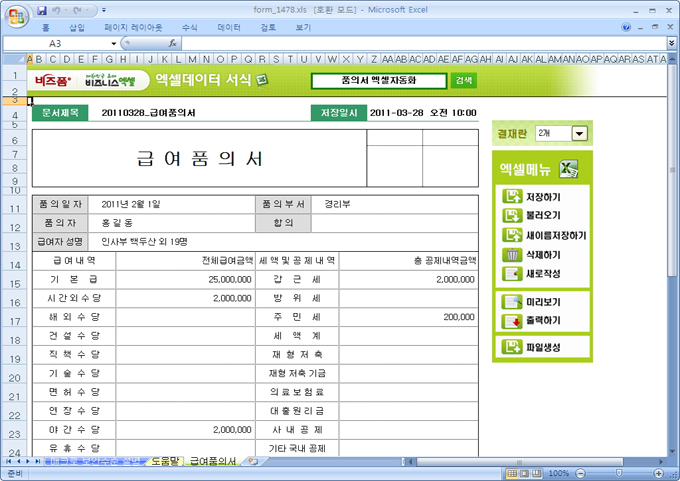The height and width of the screenshot is (481, 680).
Task: Open the 결재란 2개 dropdown
Action: tap(579, 134)
